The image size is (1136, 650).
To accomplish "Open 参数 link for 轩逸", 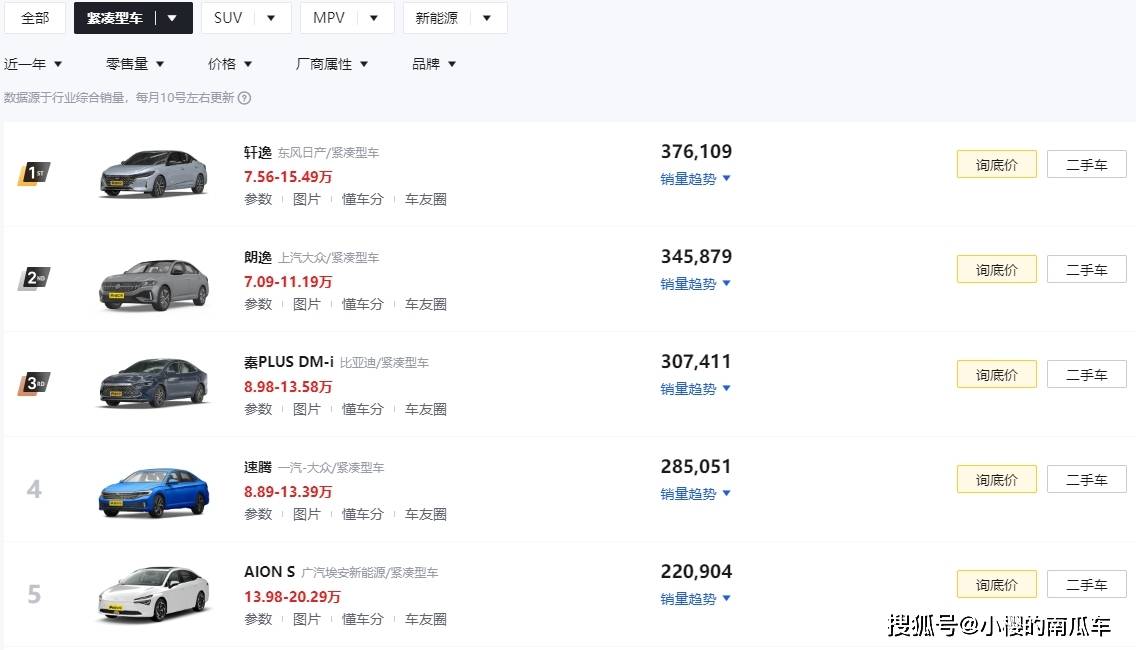I will [x=258, y=199].
